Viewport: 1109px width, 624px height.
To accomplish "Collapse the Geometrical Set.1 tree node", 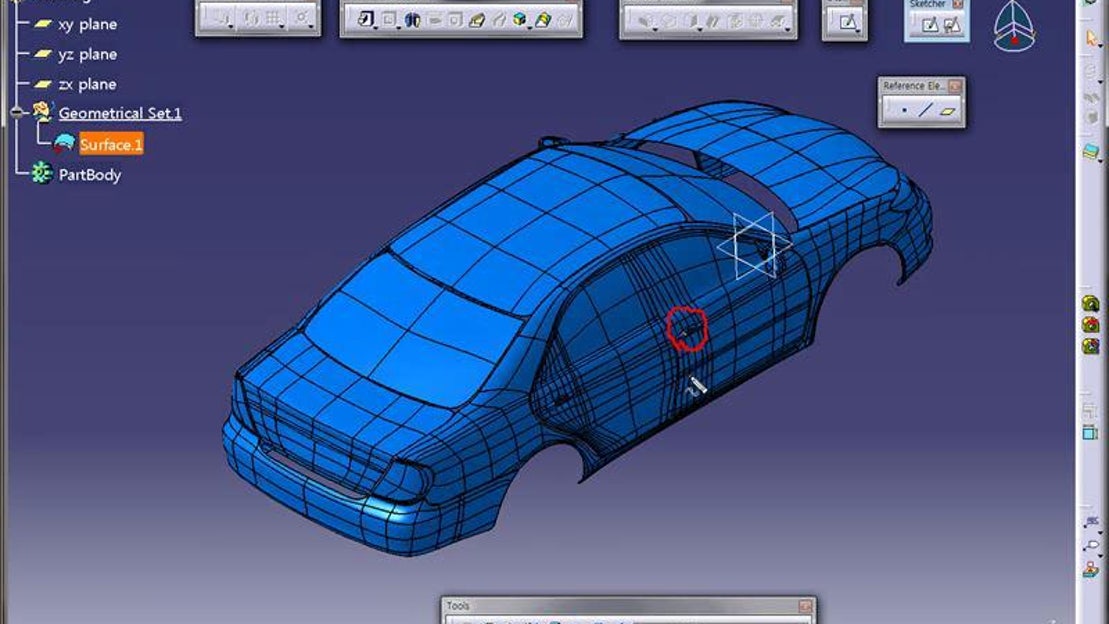I will coord(17,113).
